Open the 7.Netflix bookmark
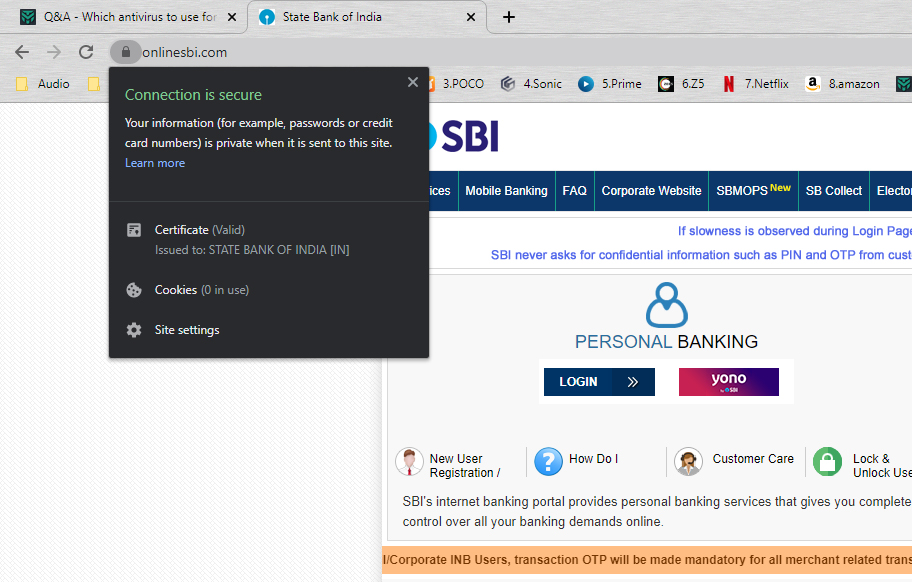Viewport: 912px width, 582px height. 756,84
